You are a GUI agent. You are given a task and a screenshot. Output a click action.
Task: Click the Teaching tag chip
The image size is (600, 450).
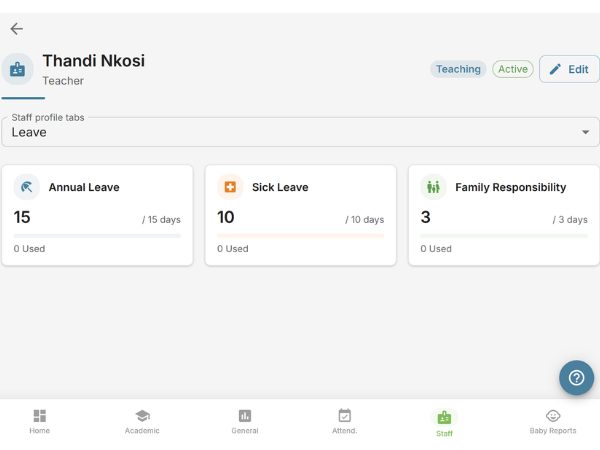point(458,69)
